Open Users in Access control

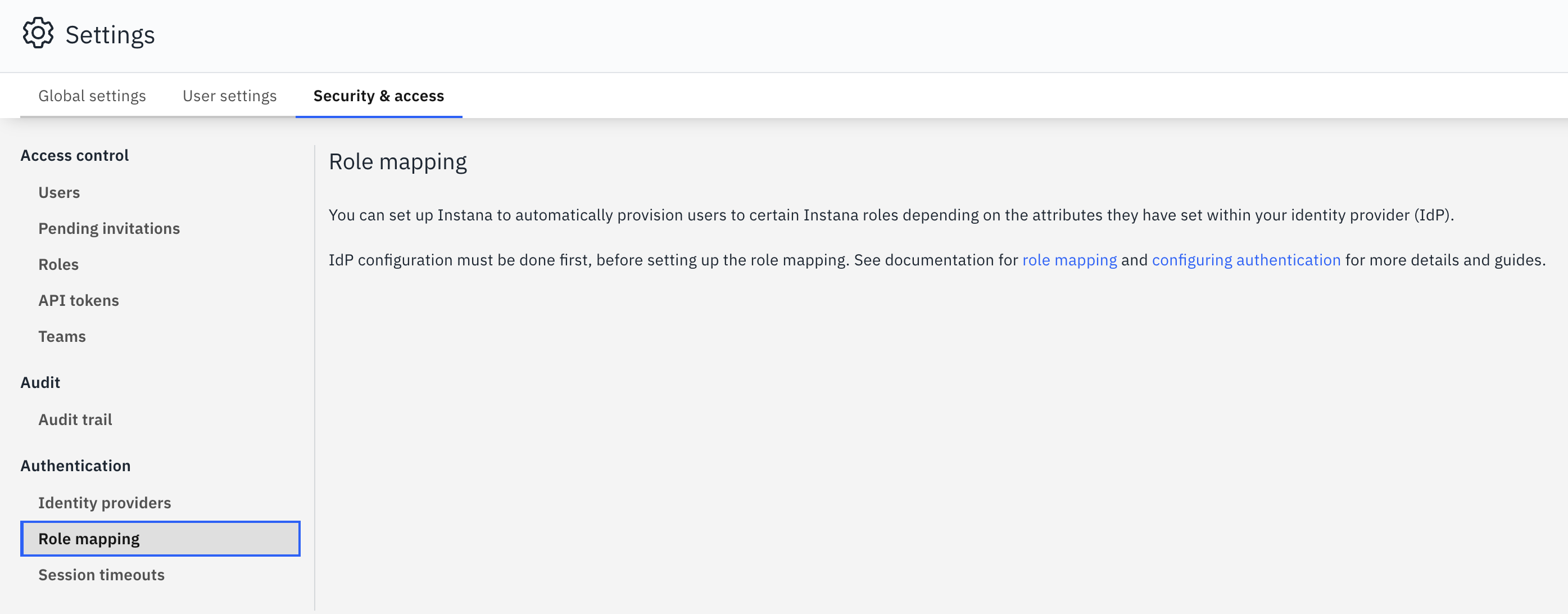(x=59, y=192)
